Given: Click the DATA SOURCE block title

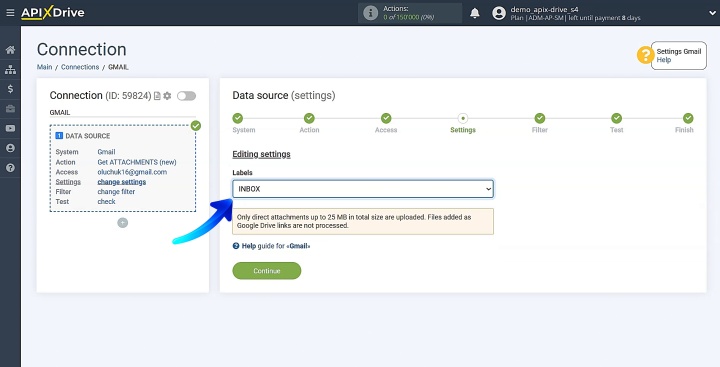Looking at the screenshot, I should [88, 136].
